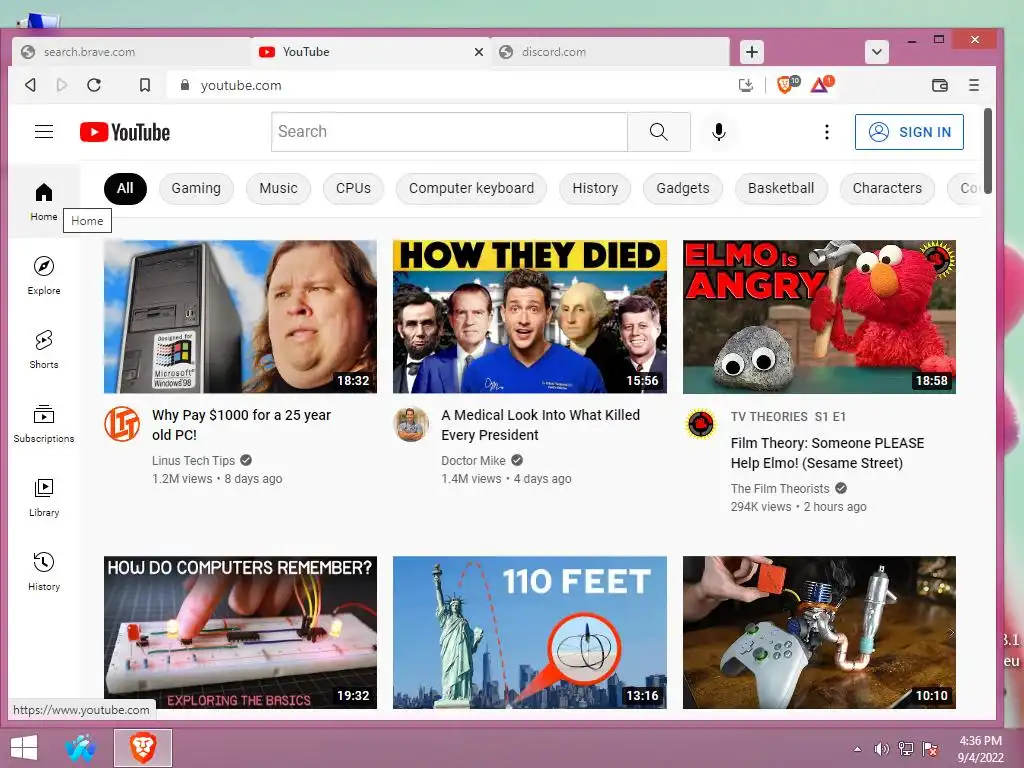Viewport: 1024px width, 768px height.
Task: Open YouTube settings three-dot menu
Action: [827, 132]
